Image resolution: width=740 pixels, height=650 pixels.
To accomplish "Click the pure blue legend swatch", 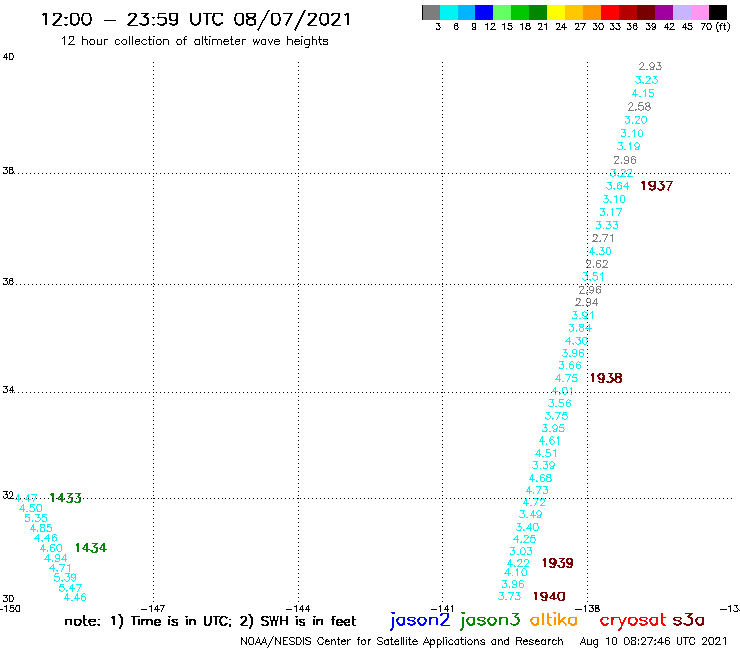I will [484, 12].
